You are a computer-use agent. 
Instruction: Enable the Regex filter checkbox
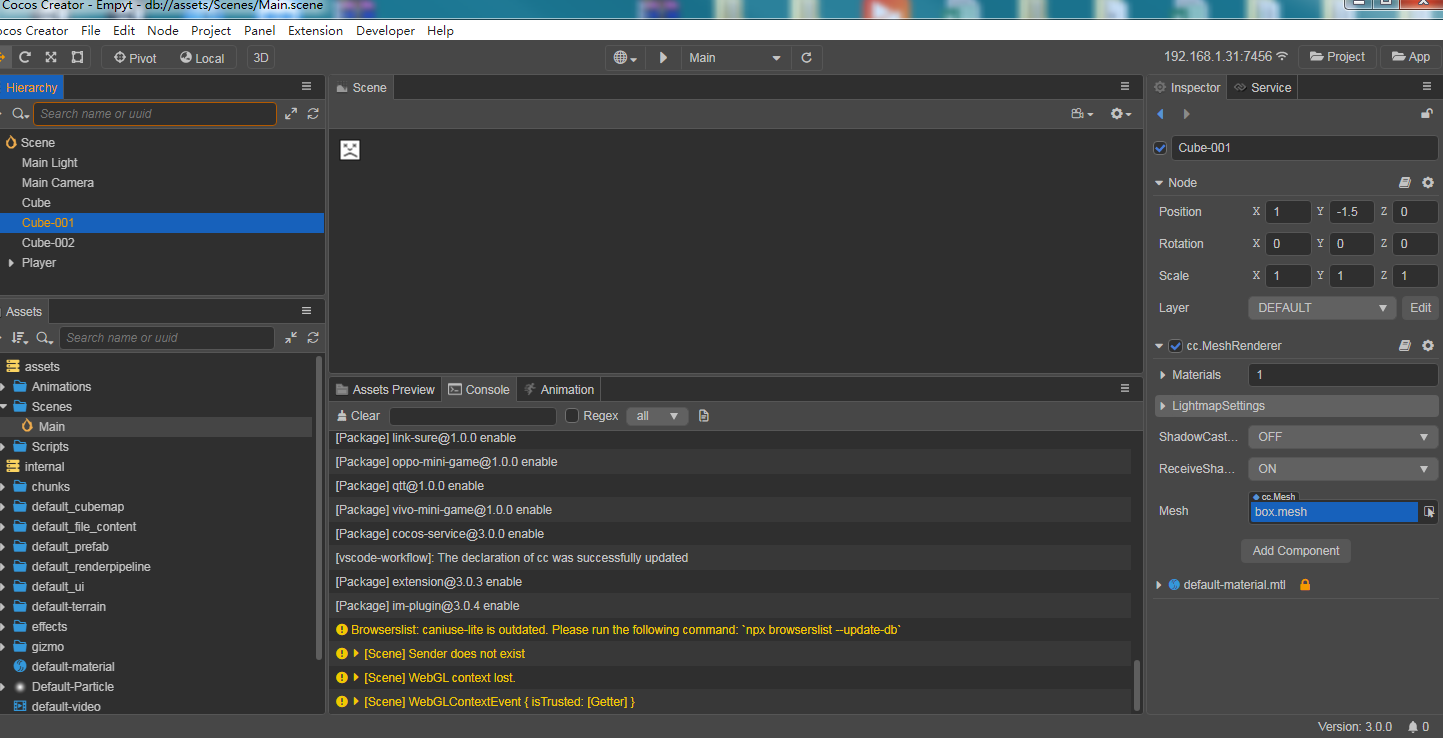pos(572,416)
